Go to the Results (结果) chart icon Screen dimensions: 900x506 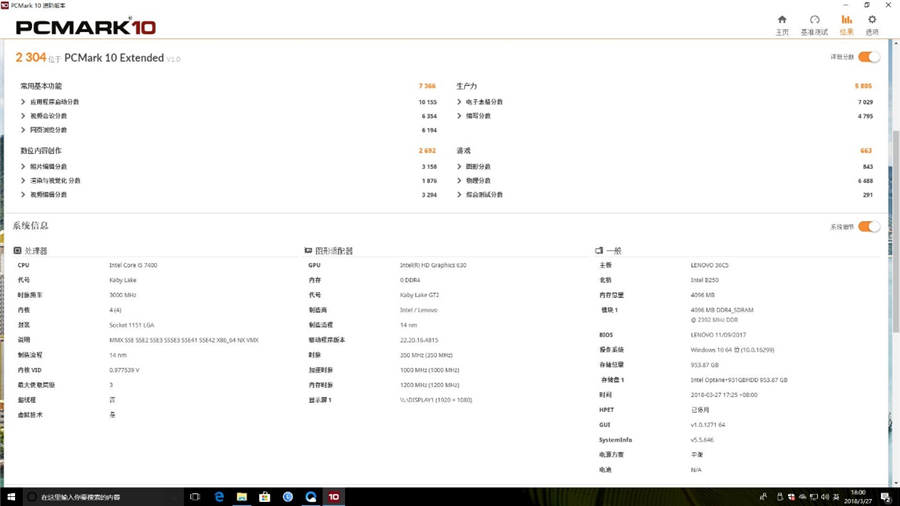[846, 20]
